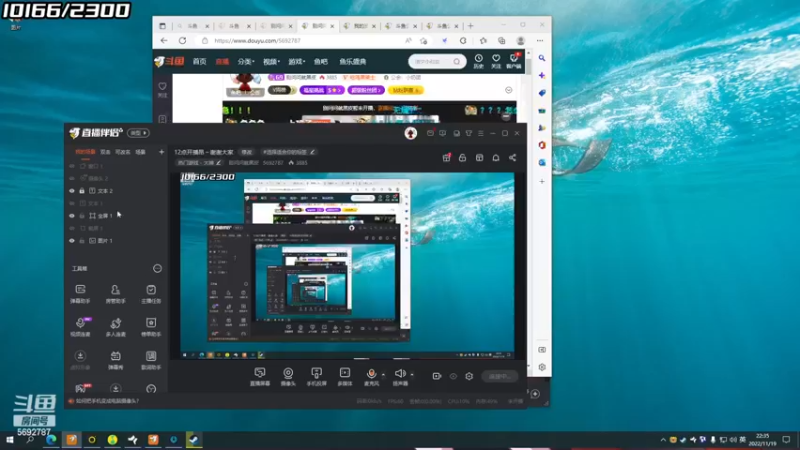The image size is (800, 450).
Task: Open the 房管助手 room manager tool
Action: click(115, 294)
